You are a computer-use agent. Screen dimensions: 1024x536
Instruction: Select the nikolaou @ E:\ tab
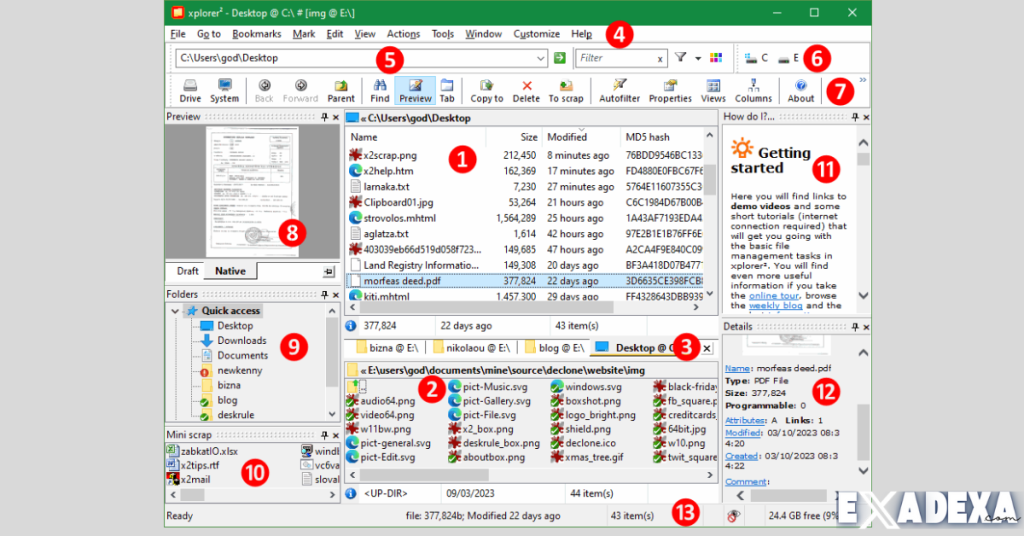[470, 348]
